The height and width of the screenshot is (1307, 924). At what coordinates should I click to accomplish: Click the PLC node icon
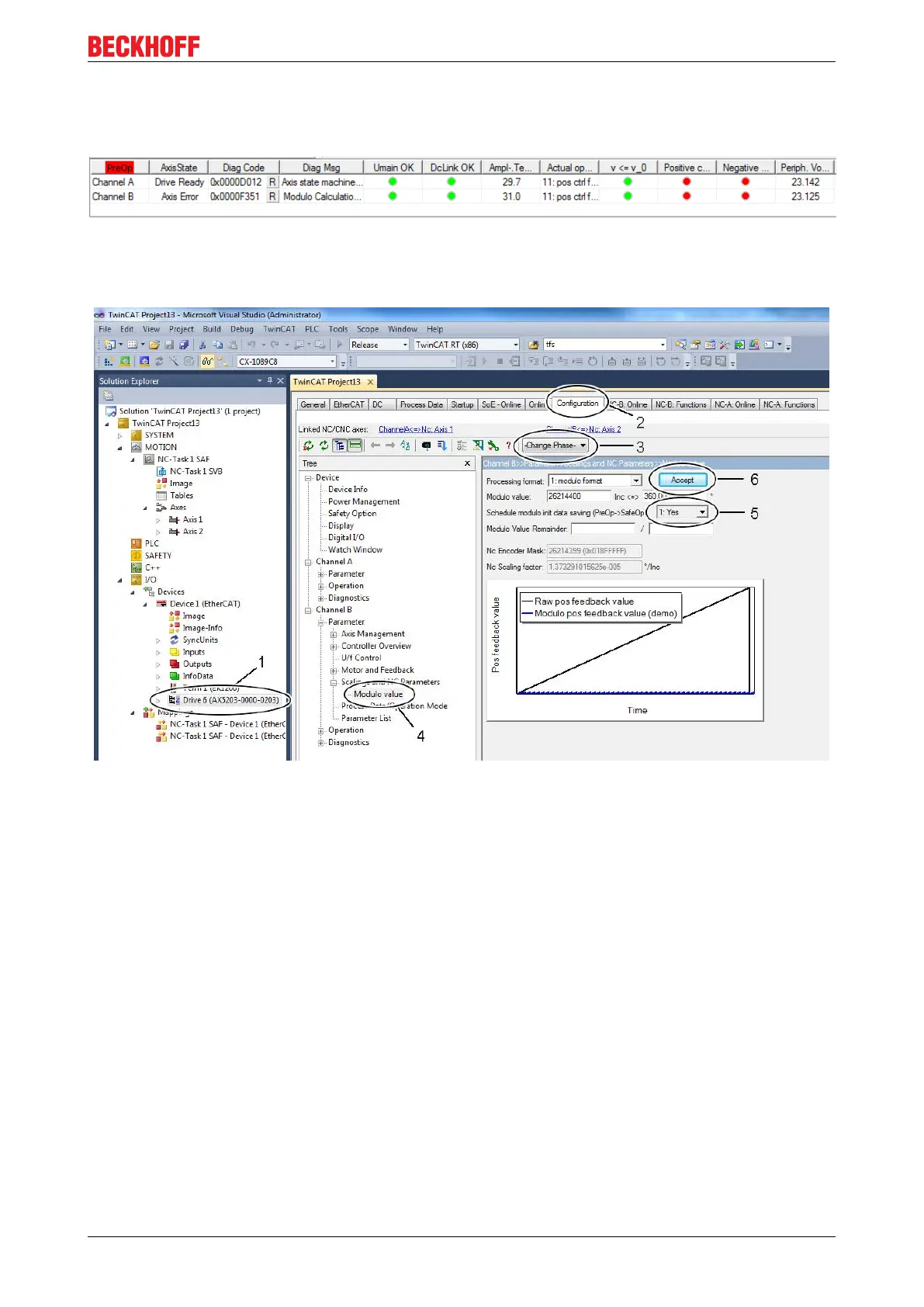tap(137, 543)
